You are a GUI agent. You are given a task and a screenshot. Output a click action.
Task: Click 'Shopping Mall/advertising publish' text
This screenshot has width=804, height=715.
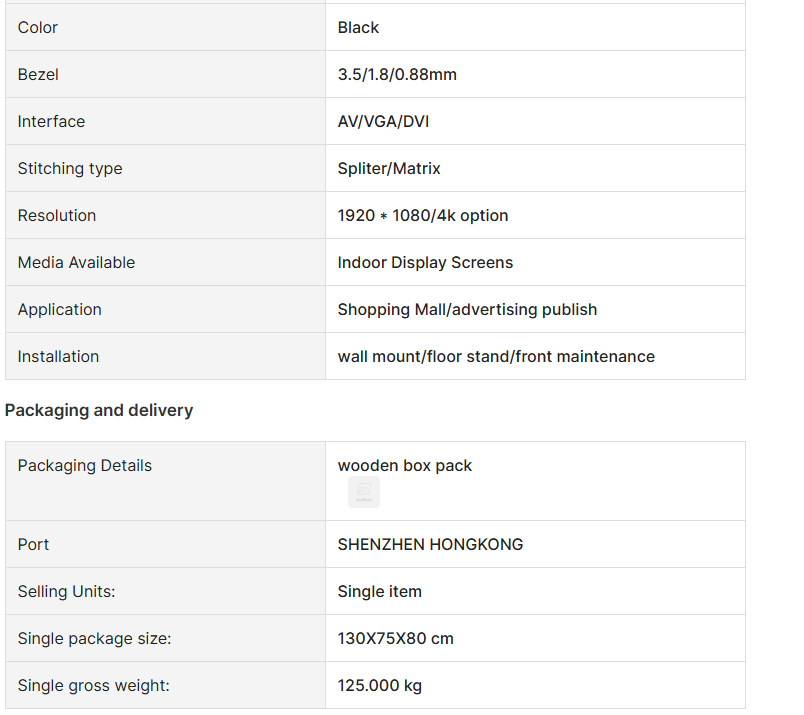(467, 309)
